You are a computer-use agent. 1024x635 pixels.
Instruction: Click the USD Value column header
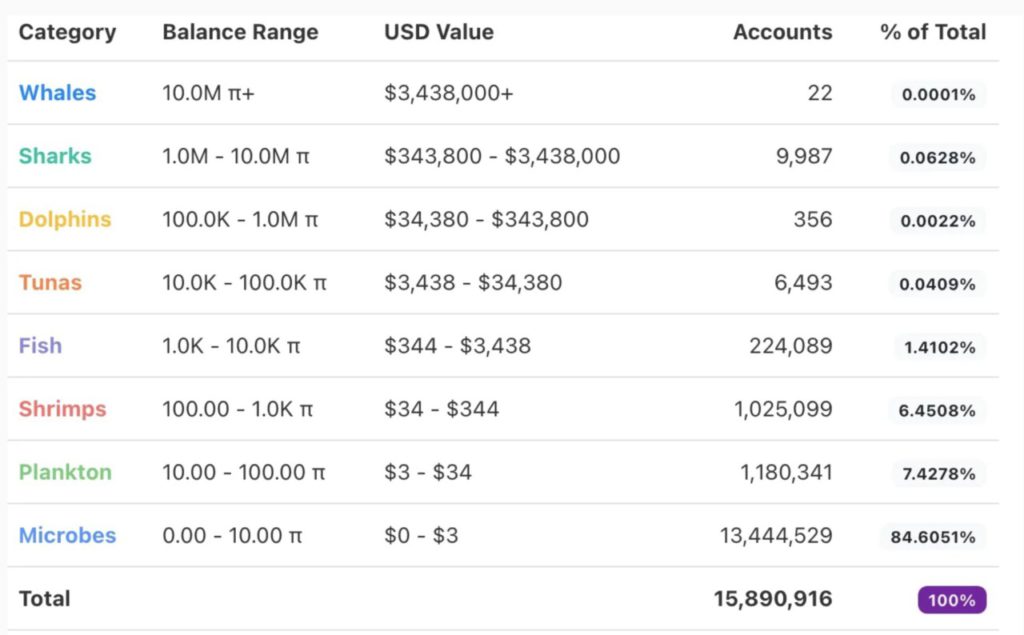point(439,32)
